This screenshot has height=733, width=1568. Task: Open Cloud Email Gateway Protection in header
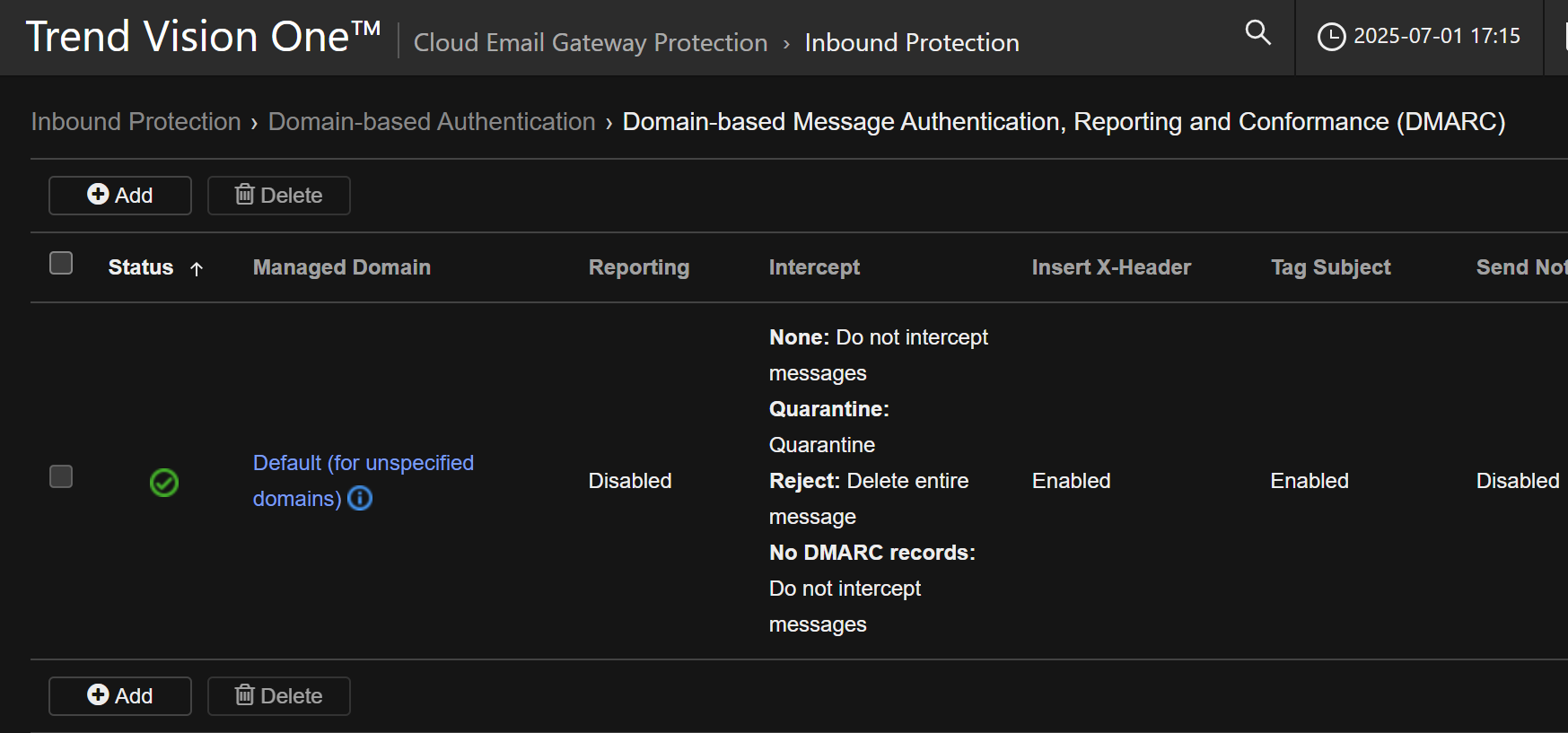(x=591, y=43)
